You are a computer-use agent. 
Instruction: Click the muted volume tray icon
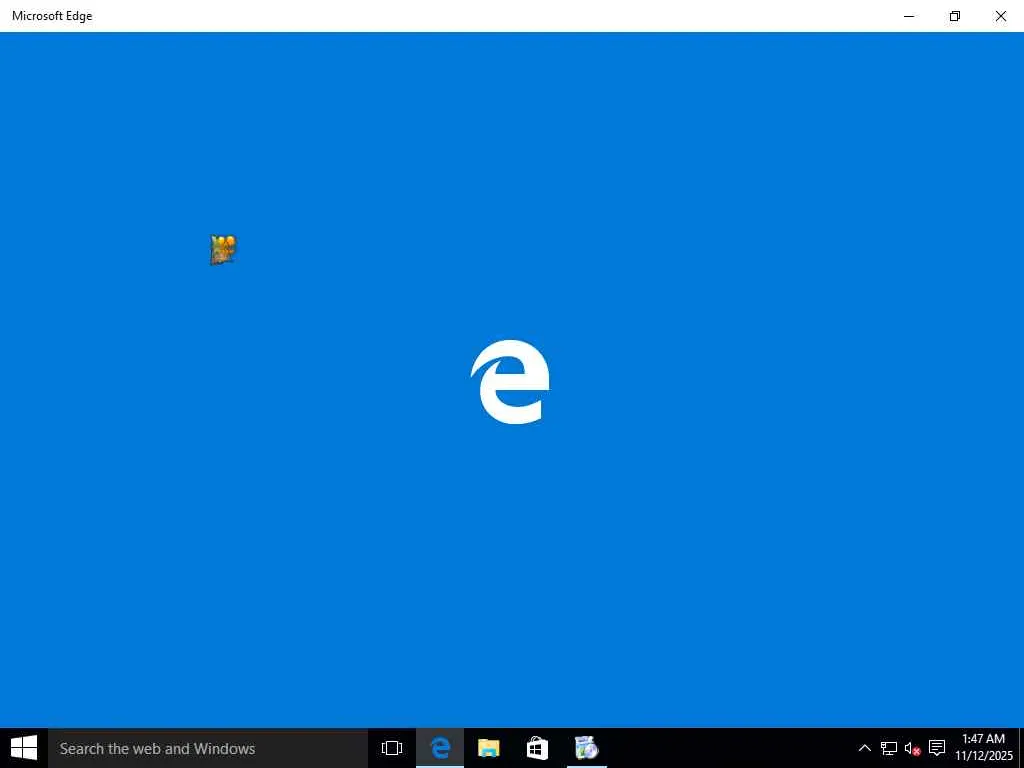coord(912,748)
